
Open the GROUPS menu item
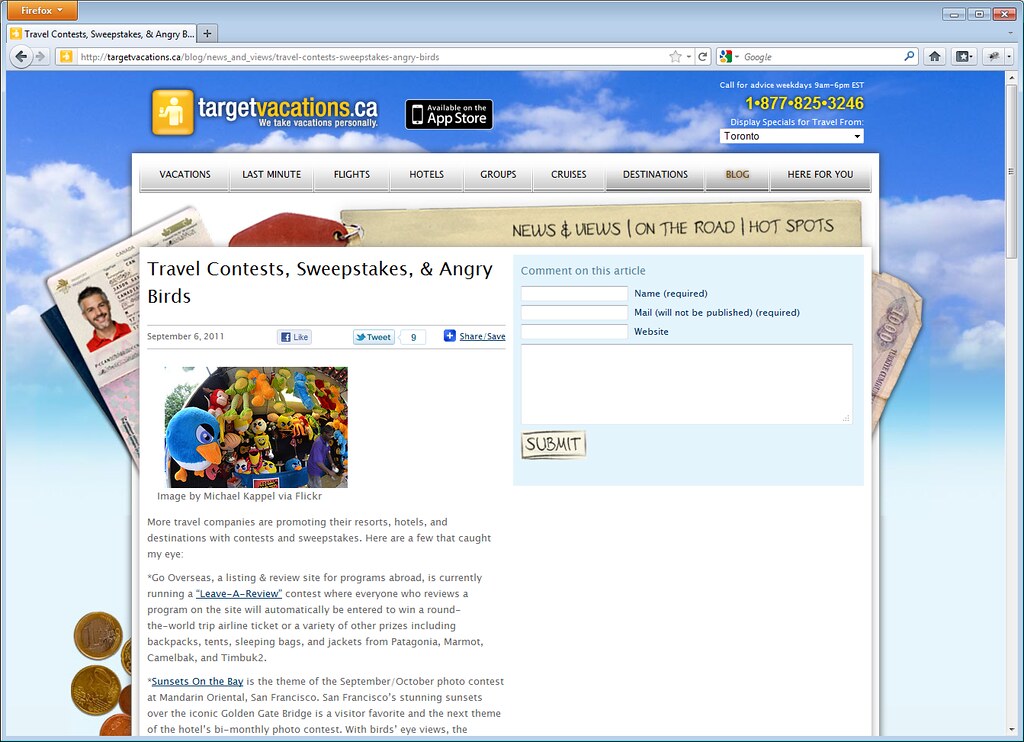coord(498,175)
